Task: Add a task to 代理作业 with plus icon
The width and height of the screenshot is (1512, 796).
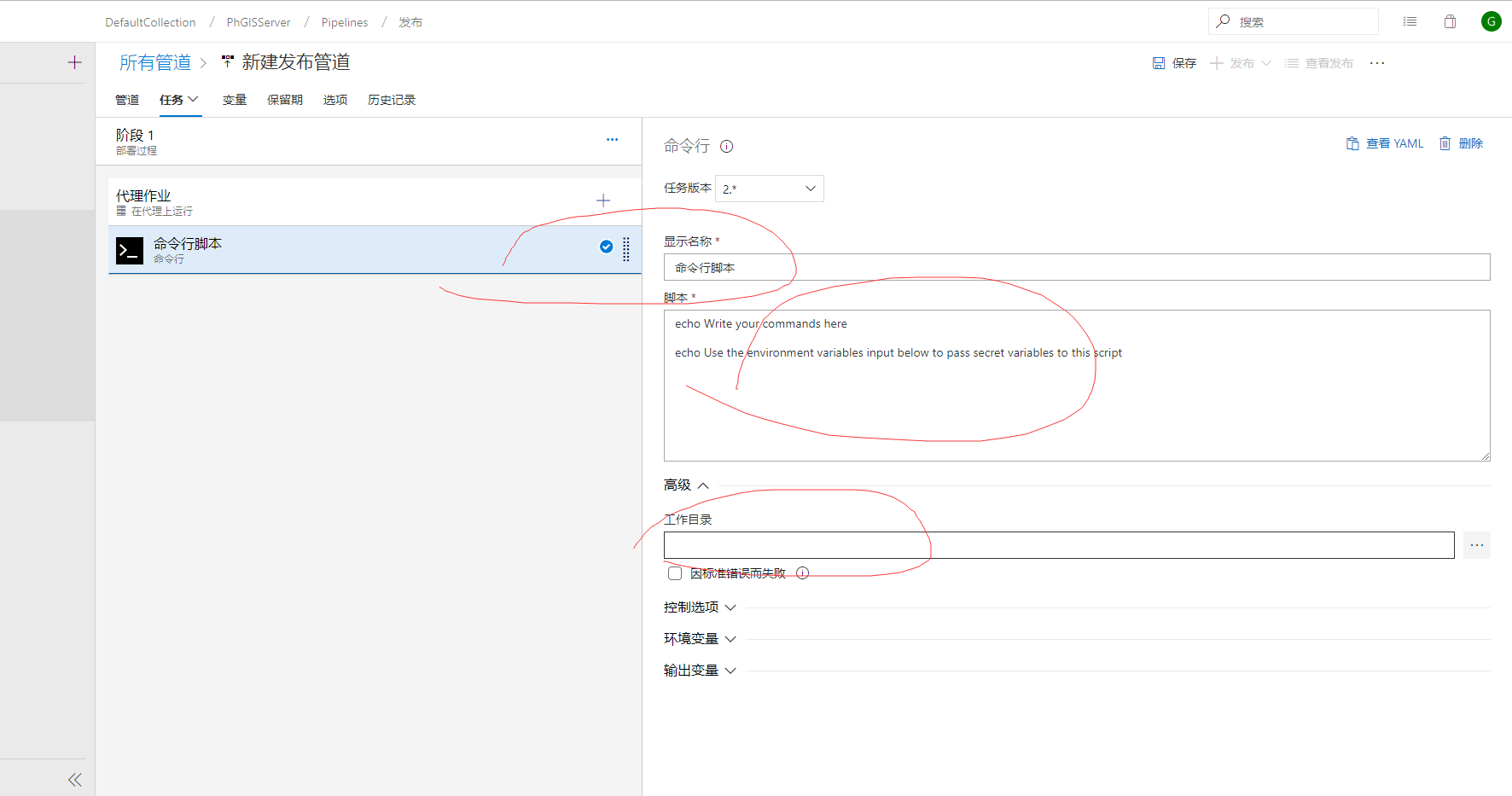Action: pyautogui.click(x=603, y=200)
